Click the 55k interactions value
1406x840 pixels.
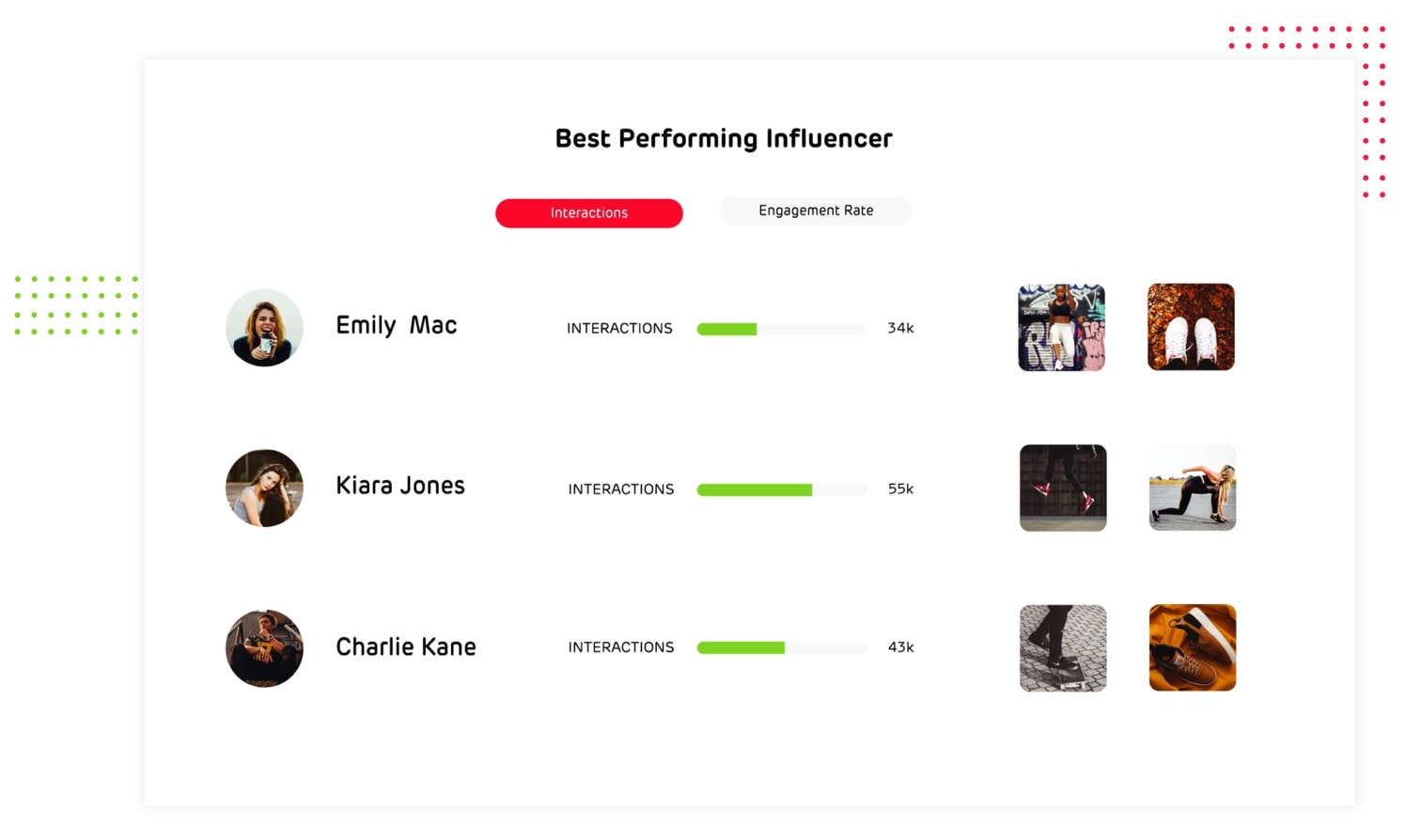(899, 489)
